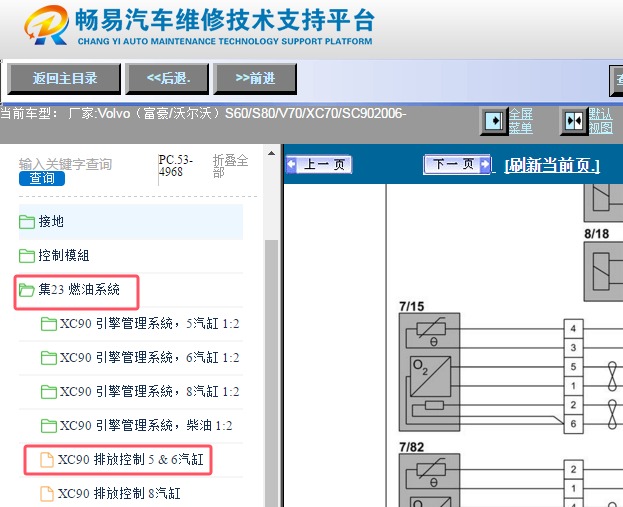The width and height of the screenshot is (623, 507).
Task: Click the folder icon beside 控制模組
Action: pyautogui.click(x=27, y=255)
